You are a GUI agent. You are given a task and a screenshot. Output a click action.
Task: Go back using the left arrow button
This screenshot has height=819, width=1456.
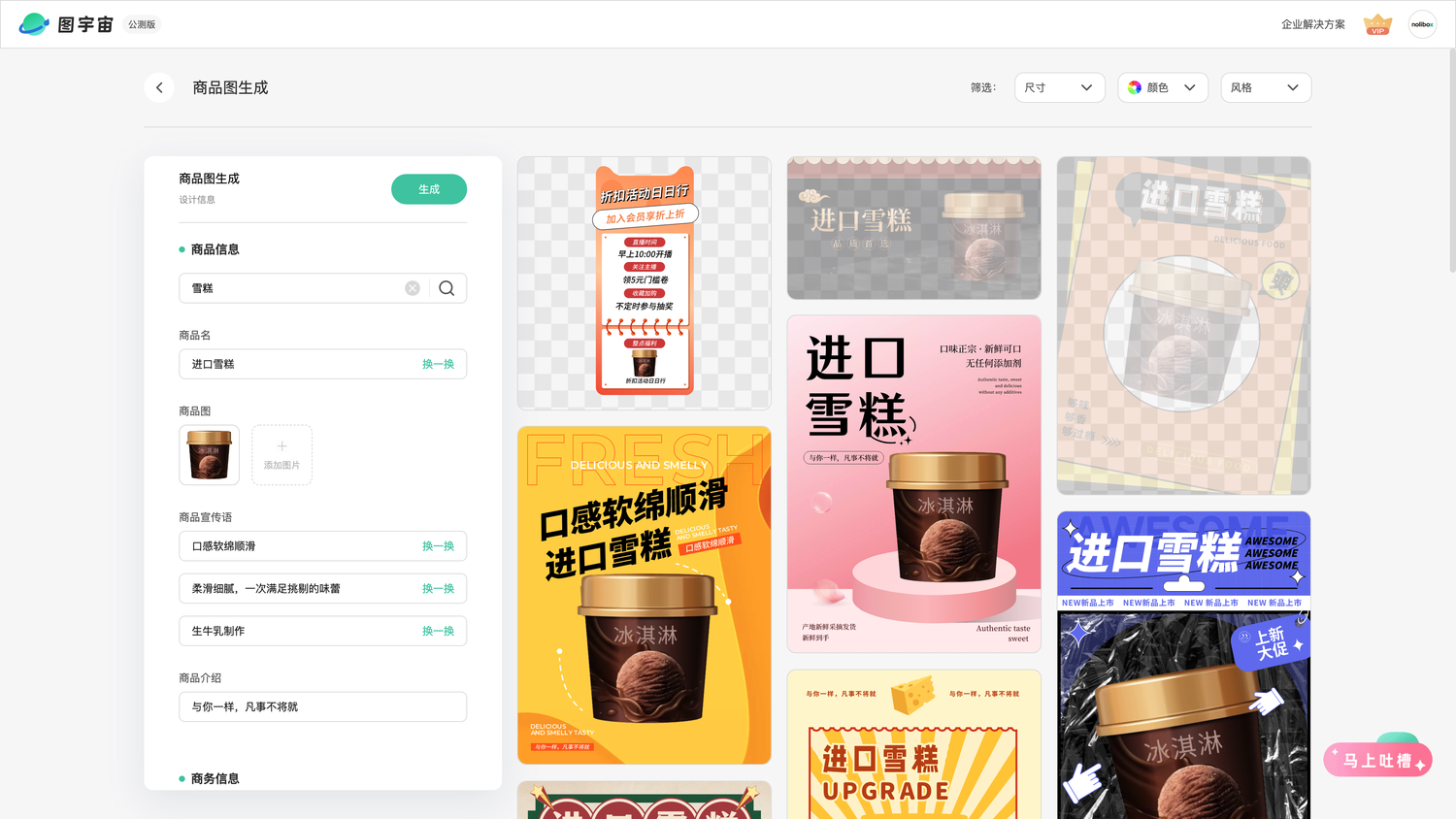pyautogui.click(x=159, y=87)
